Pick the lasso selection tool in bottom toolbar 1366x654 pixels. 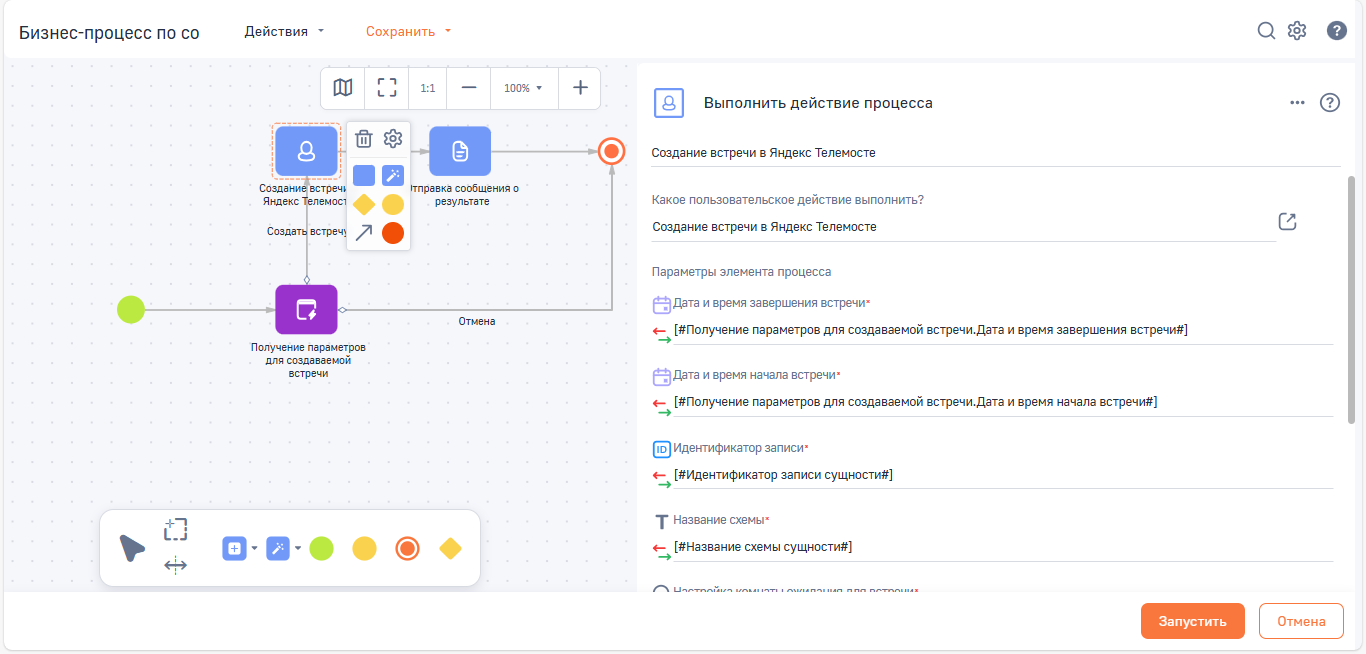click(x=175, y=529)
